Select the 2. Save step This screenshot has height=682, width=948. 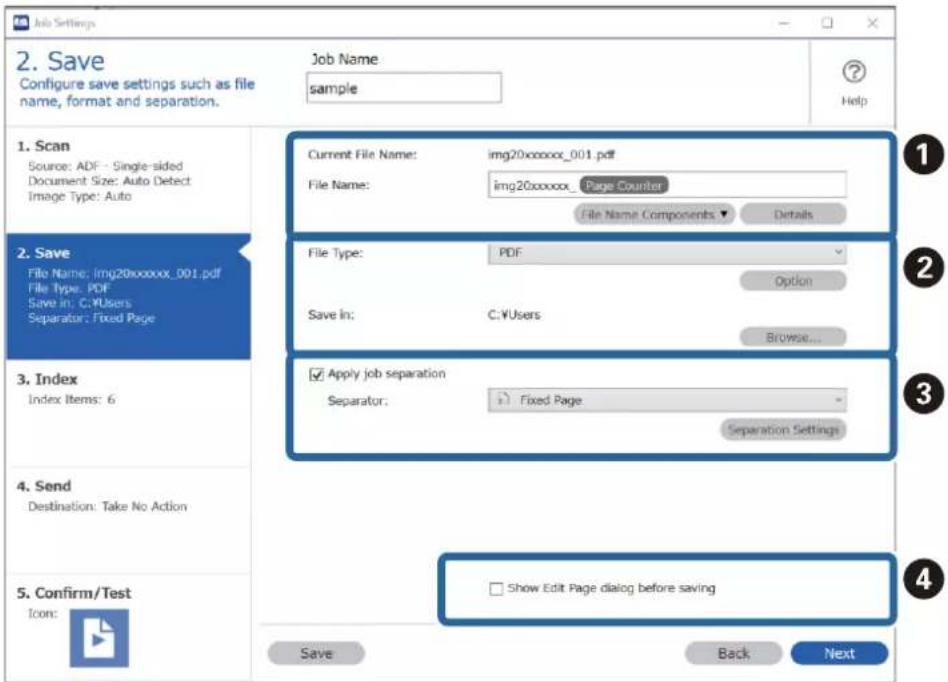pos(127,295)
